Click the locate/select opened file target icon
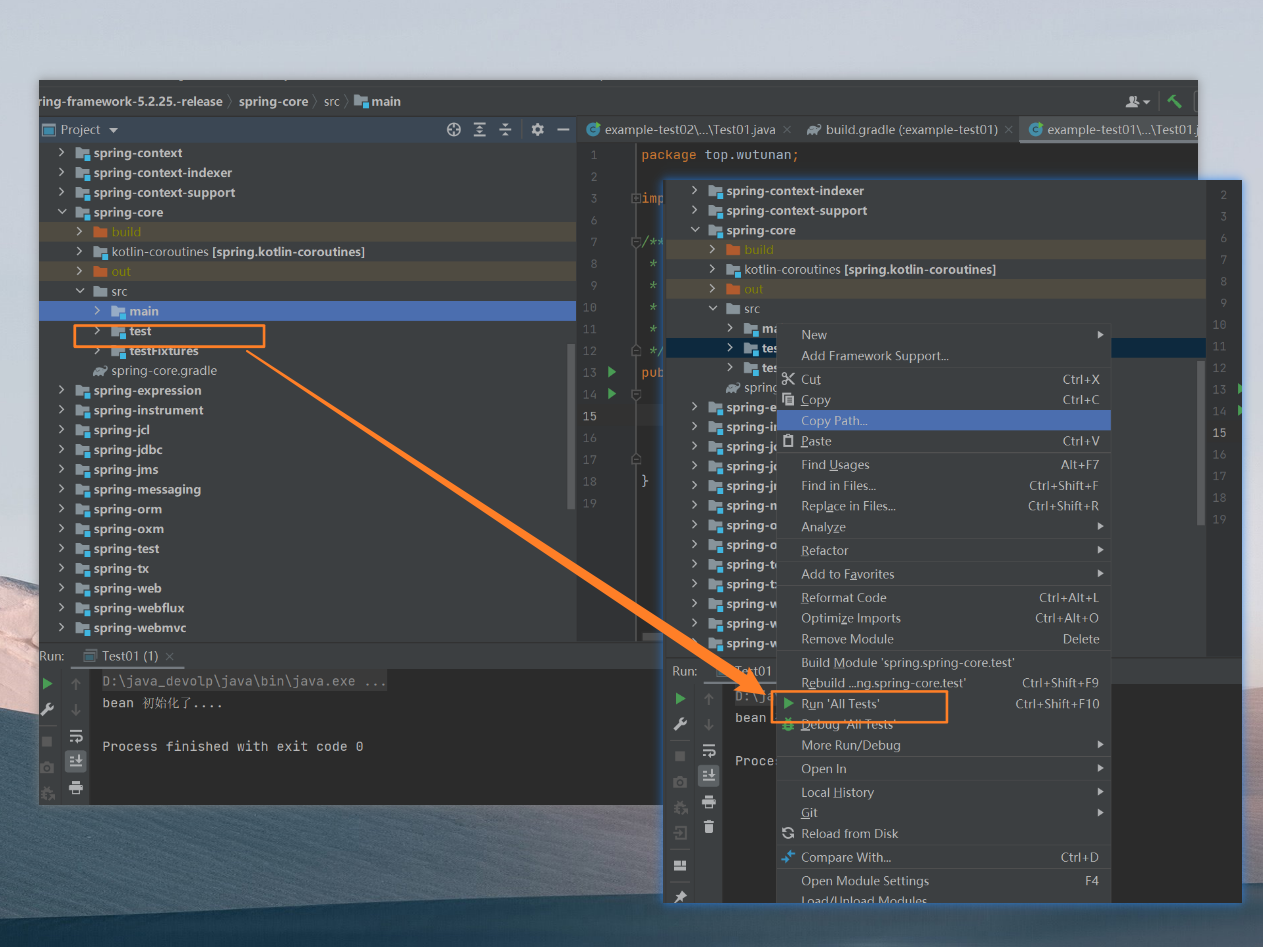Screen dimensions: 1263x947 click(x=454, y=130)
